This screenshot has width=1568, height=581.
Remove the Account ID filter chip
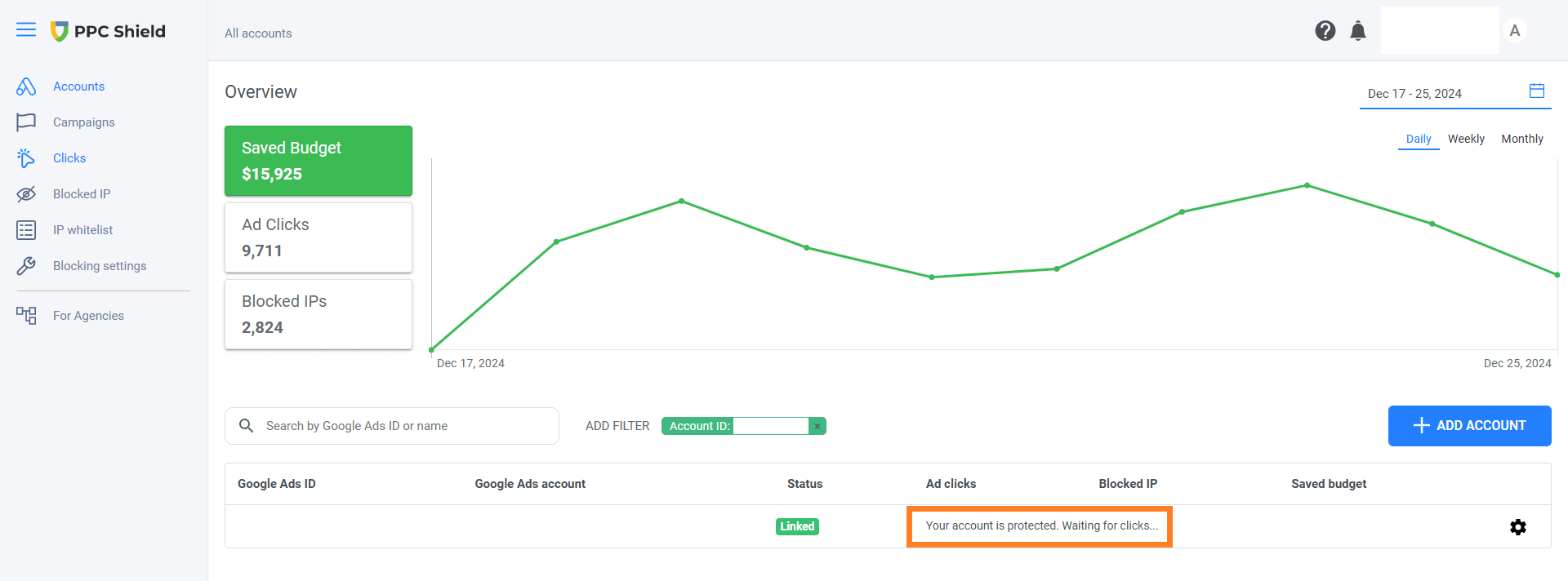tap(817, 426)
